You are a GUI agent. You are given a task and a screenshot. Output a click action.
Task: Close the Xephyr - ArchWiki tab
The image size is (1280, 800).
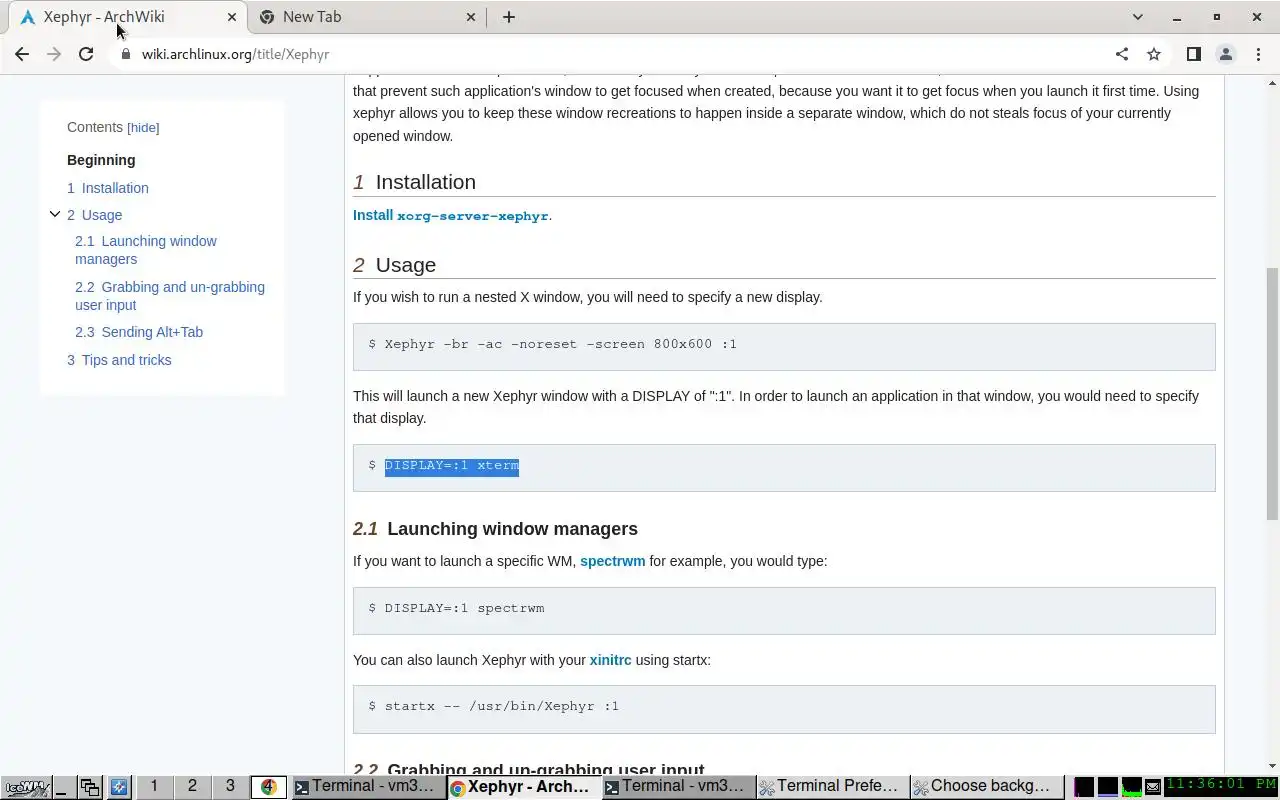coord(232,17)
